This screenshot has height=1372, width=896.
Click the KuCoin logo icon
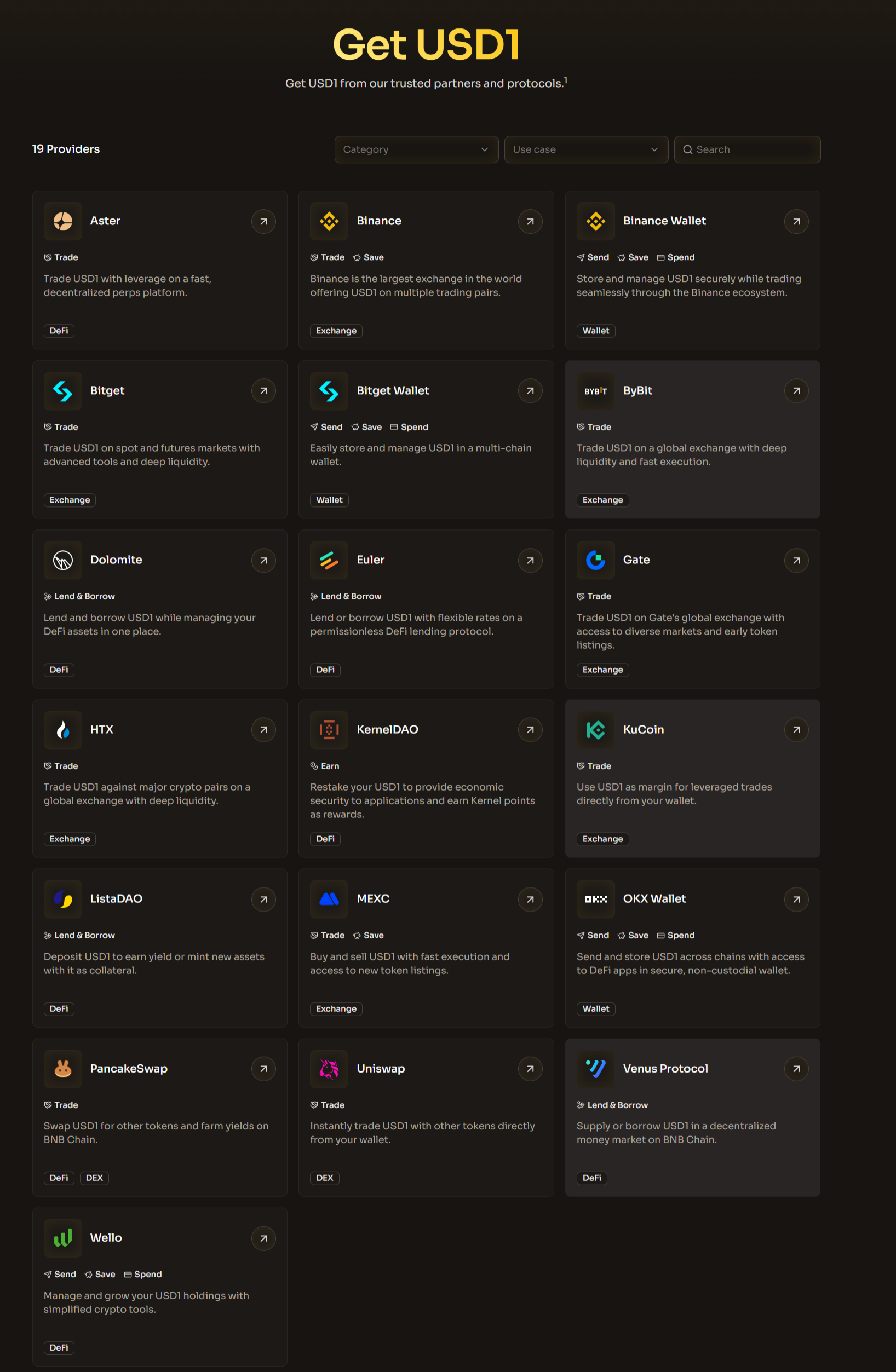pos(596,730)
